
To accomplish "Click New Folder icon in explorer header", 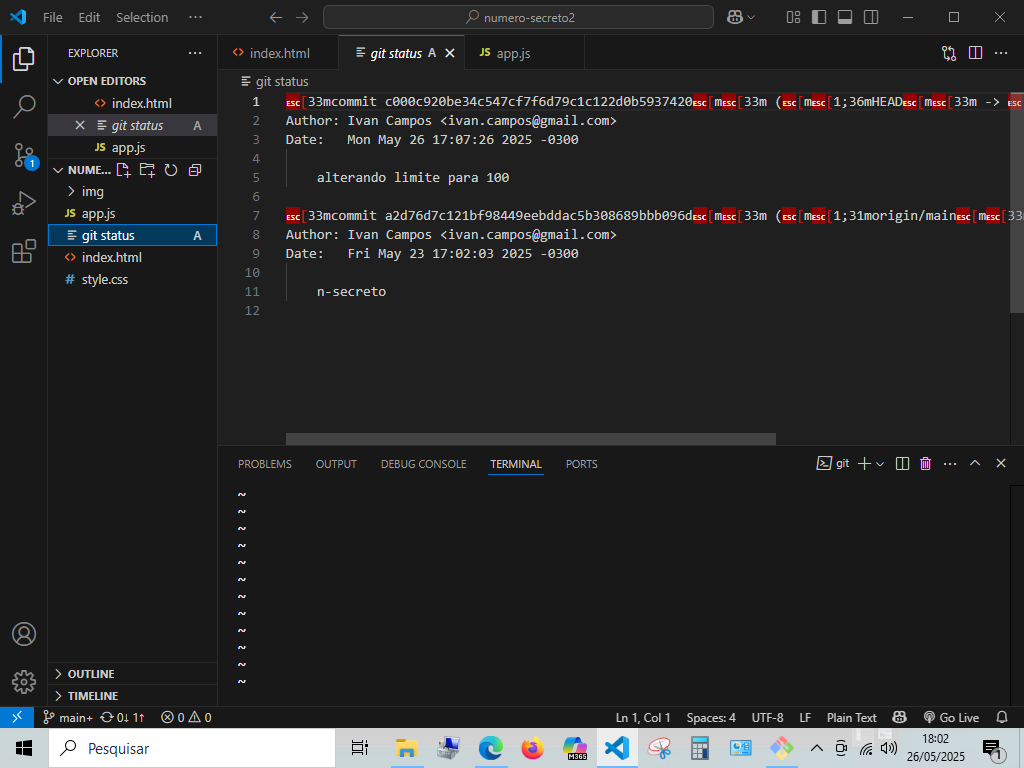I will coord(147,170).
